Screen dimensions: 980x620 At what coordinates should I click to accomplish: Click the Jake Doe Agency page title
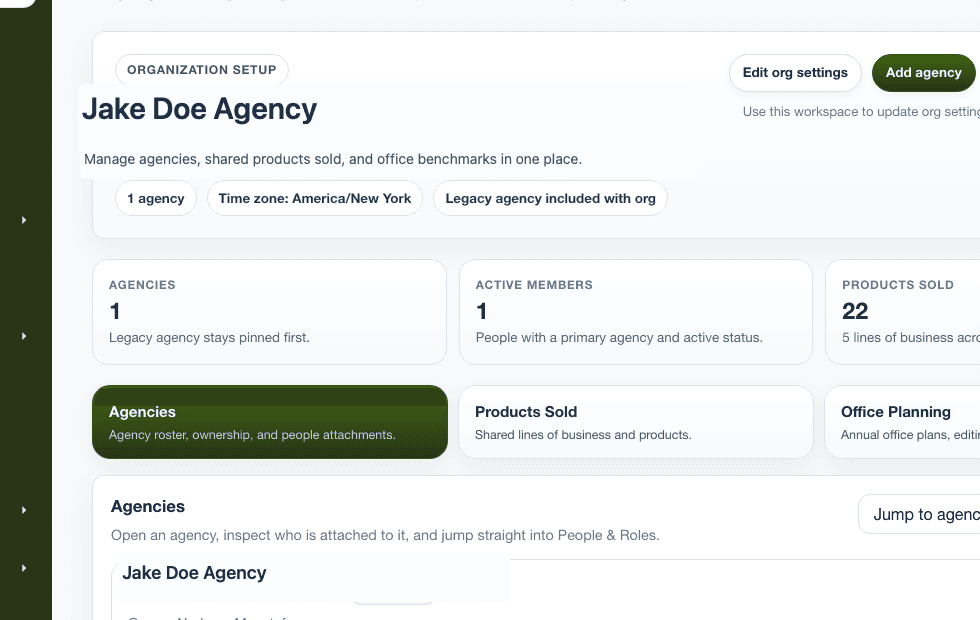tap(199, 109)
